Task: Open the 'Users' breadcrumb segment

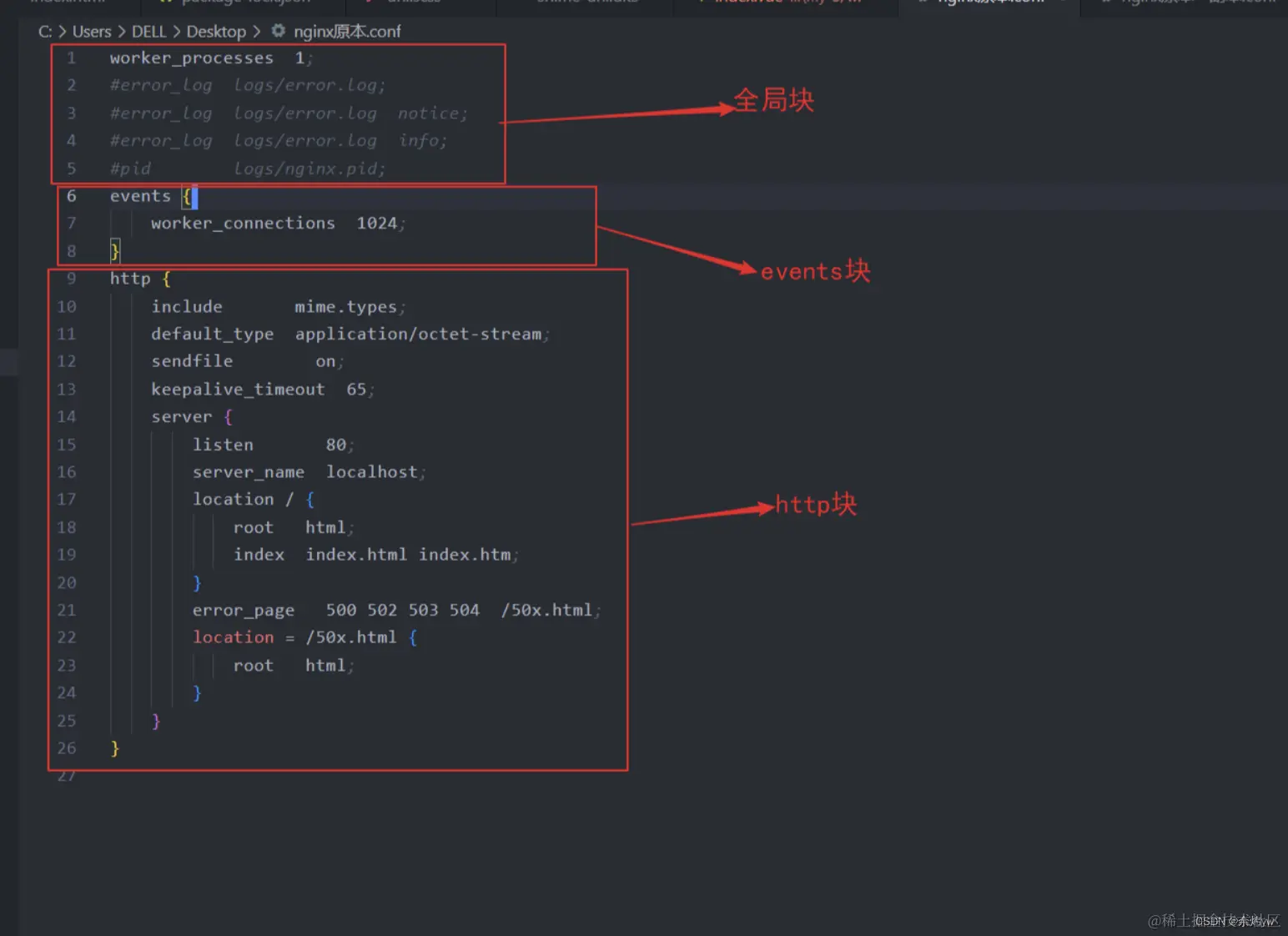Action: click(92, 32)
